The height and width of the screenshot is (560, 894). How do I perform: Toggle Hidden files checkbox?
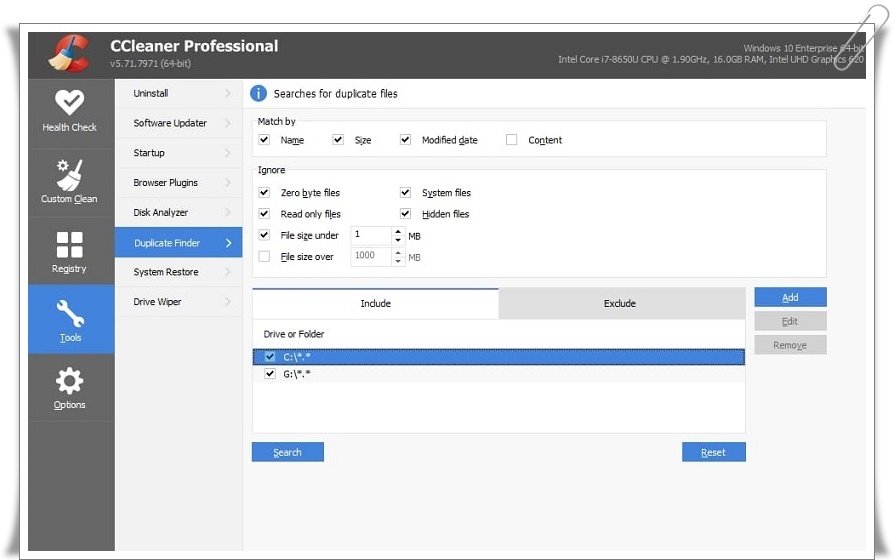coord(405,213)
